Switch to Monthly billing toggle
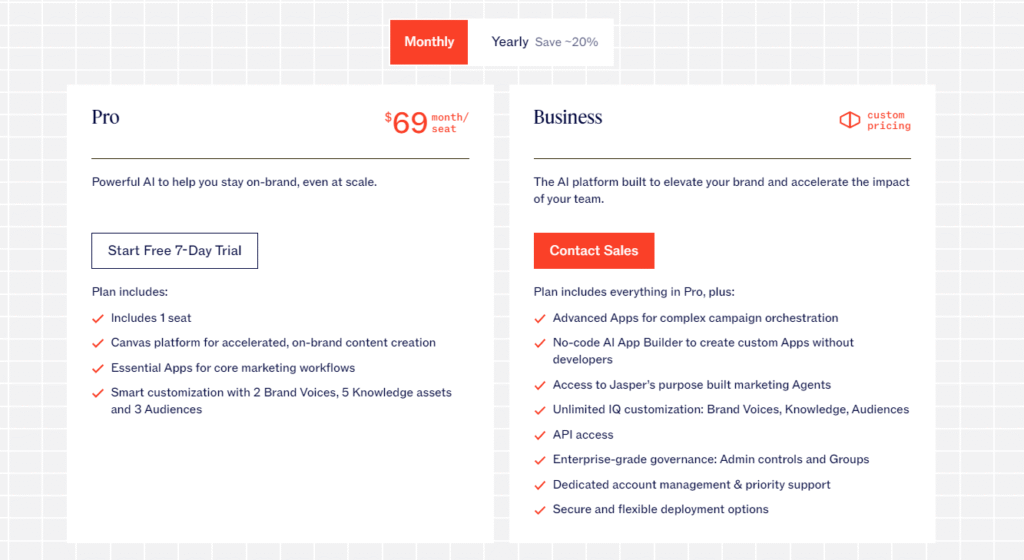Screen dimensions: 1024x560 click(x=428, y=42)
